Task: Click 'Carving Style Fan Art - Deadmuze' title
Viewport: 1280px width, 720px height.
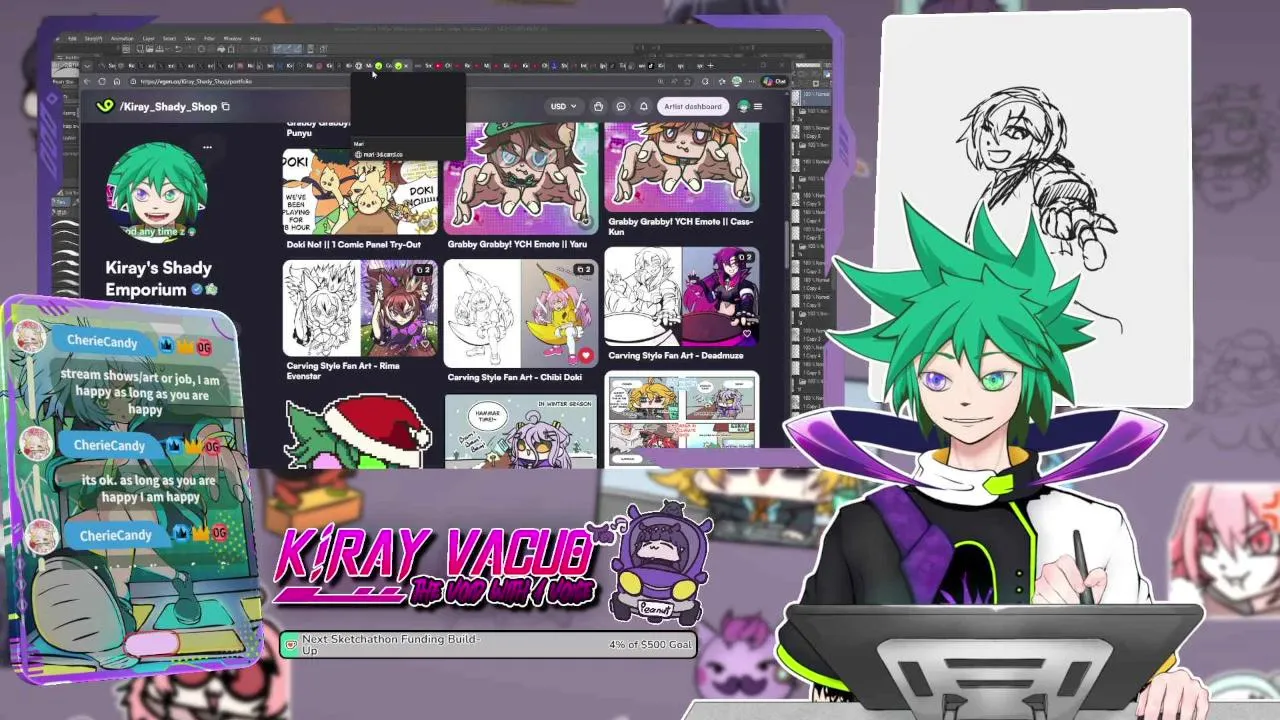Action: click(x=677, y=355)
